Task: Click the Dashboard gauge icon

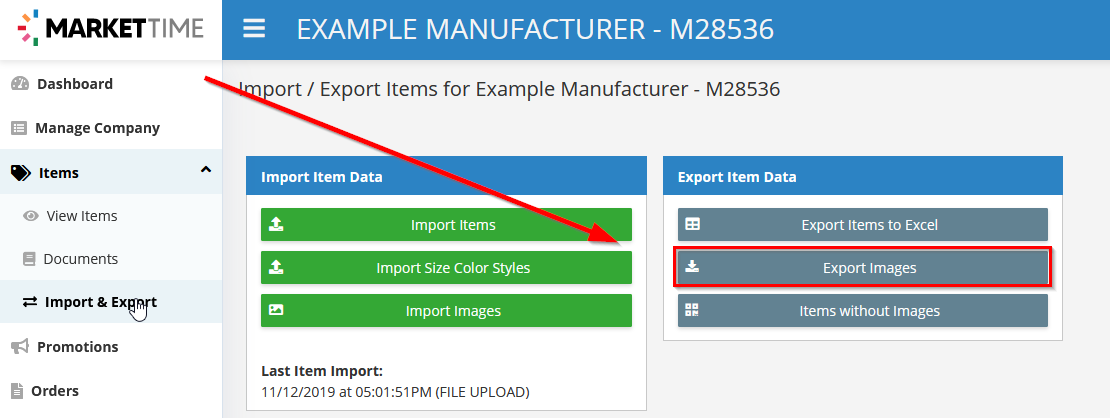Action: tap(20, 84)
